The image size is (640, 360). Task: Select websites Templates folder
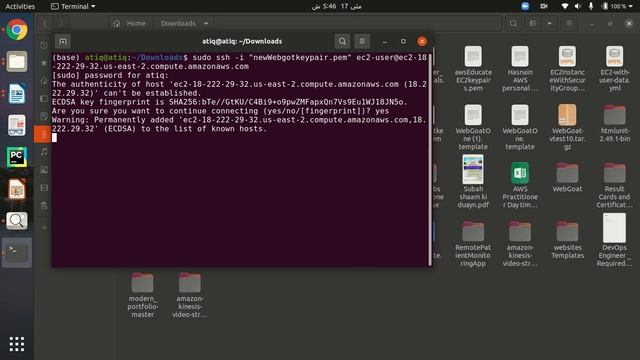(x=567, y=240)
